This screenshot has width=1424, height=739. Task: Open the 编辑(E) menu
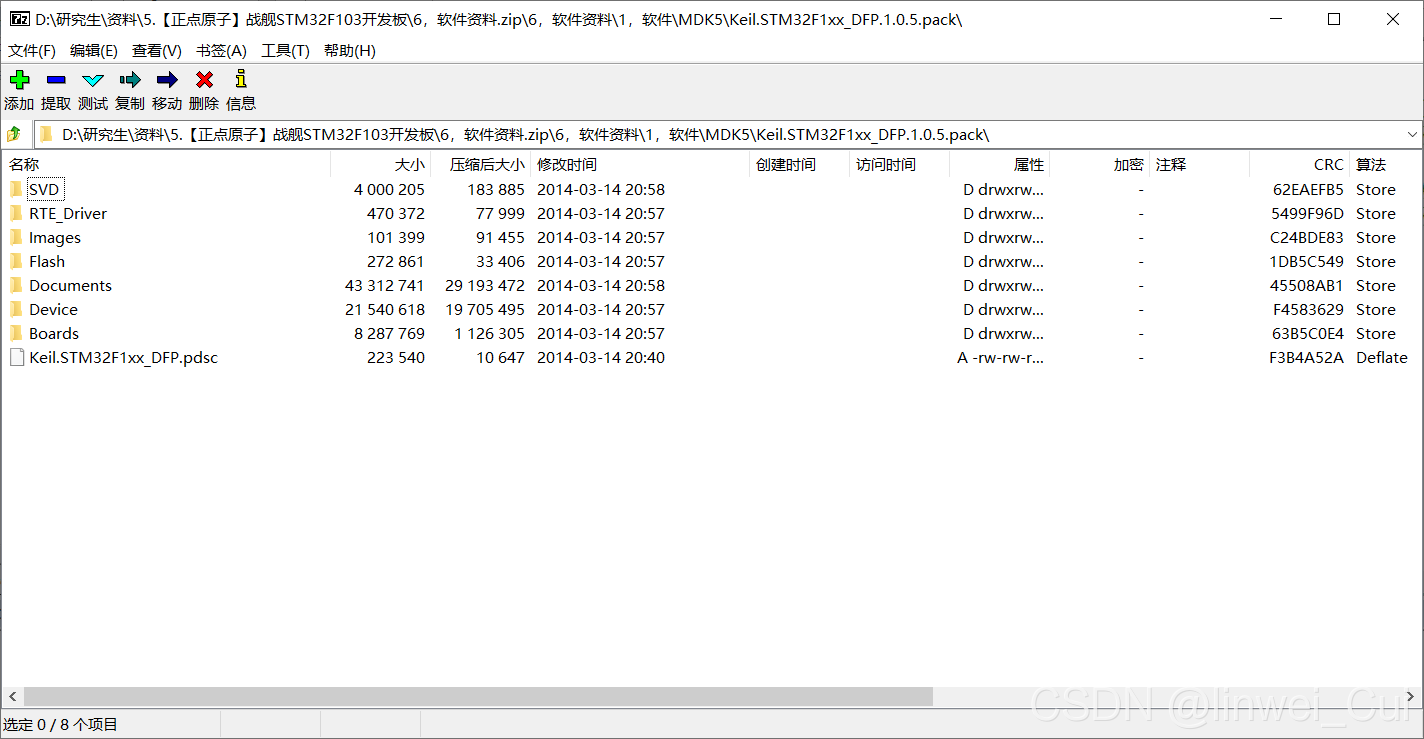pos(93,51)
